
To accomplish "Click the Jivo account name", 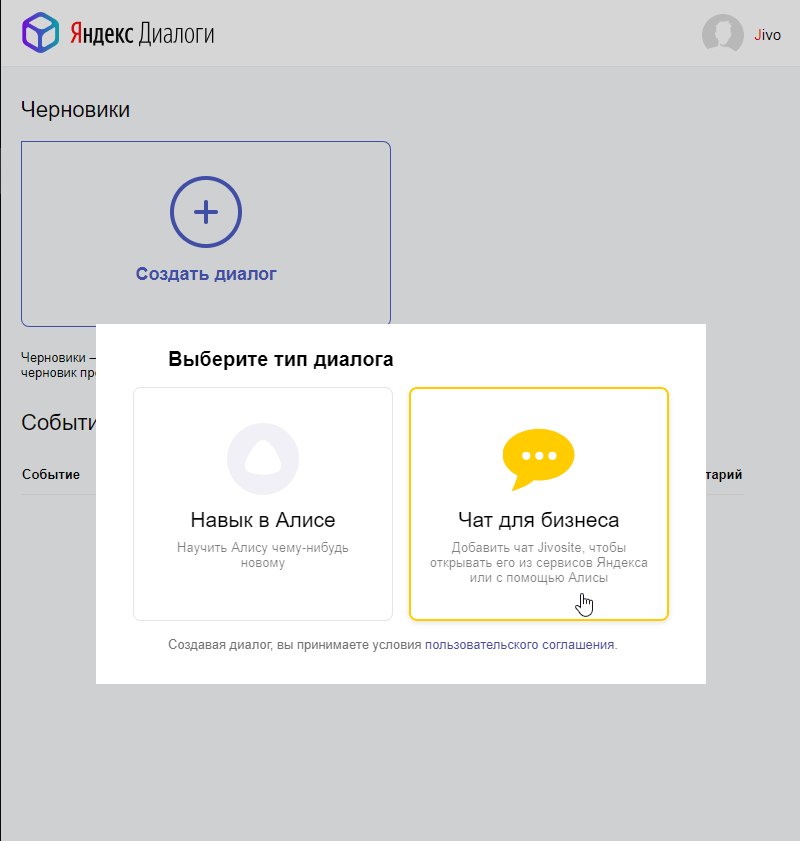I will pos(767,35).
